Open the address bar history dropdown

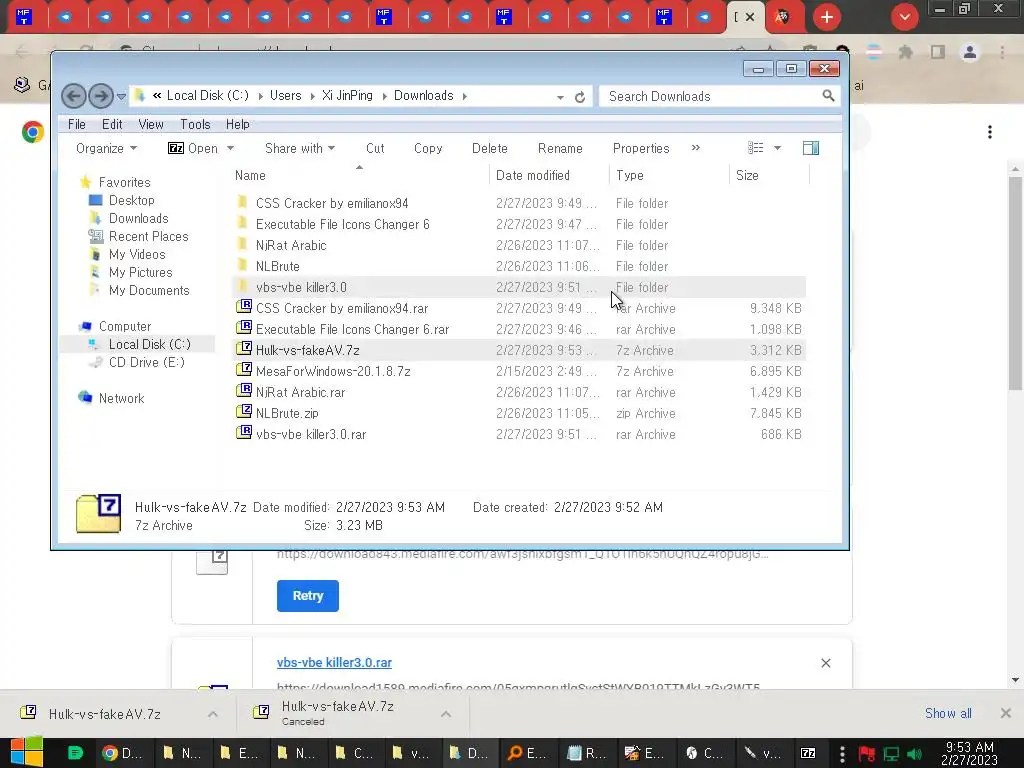(x=560, y=97)
